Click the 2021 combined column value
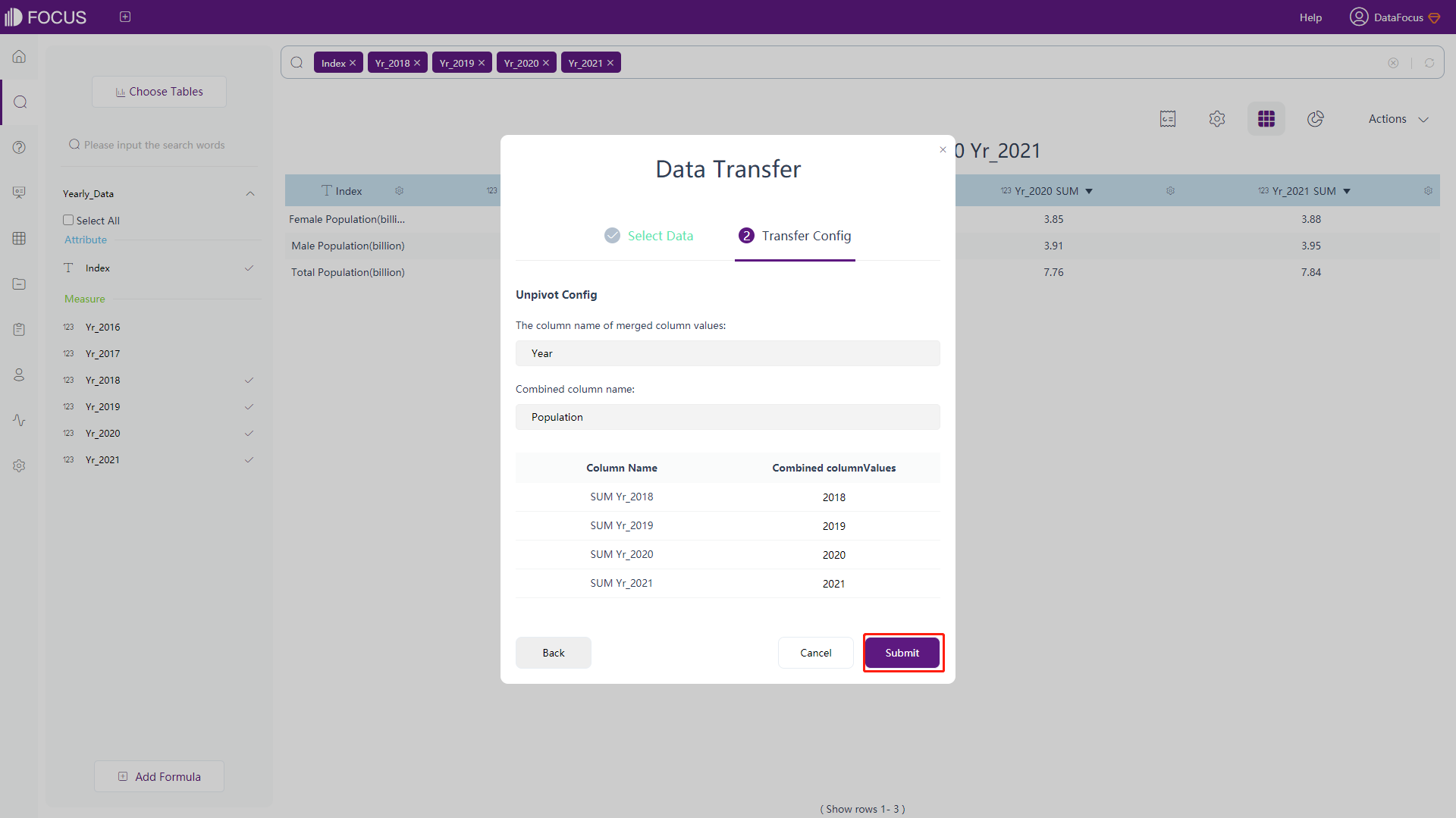 click(834, 584)
